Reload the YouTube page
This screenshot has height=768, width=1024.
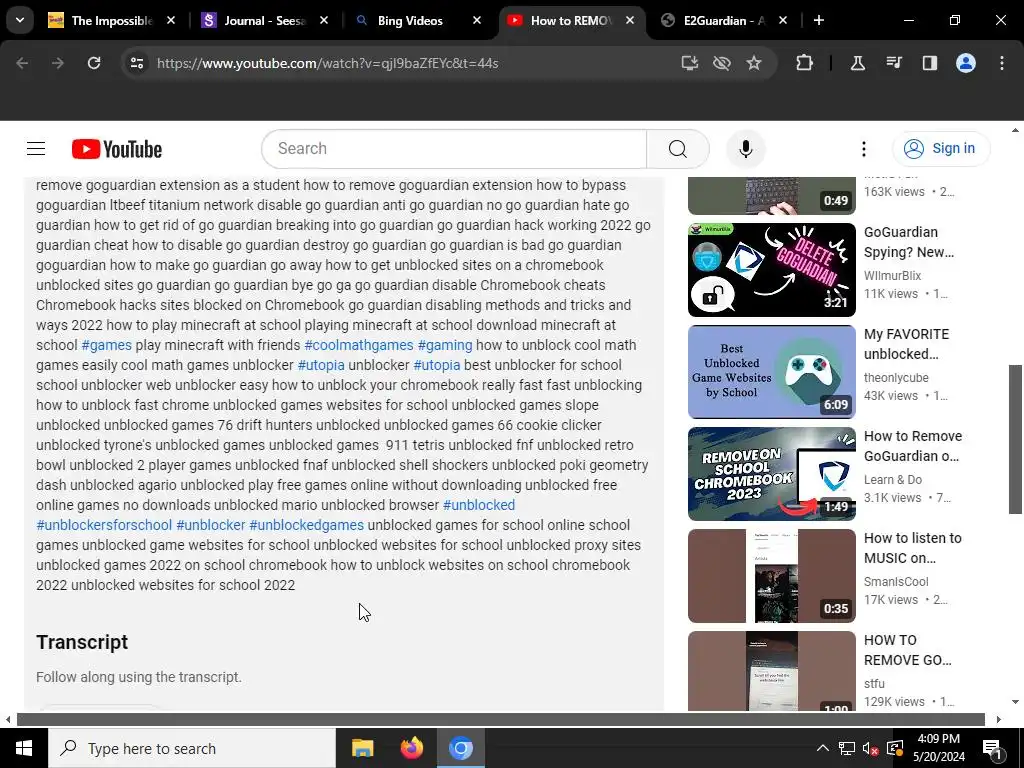tap(94, 63)
